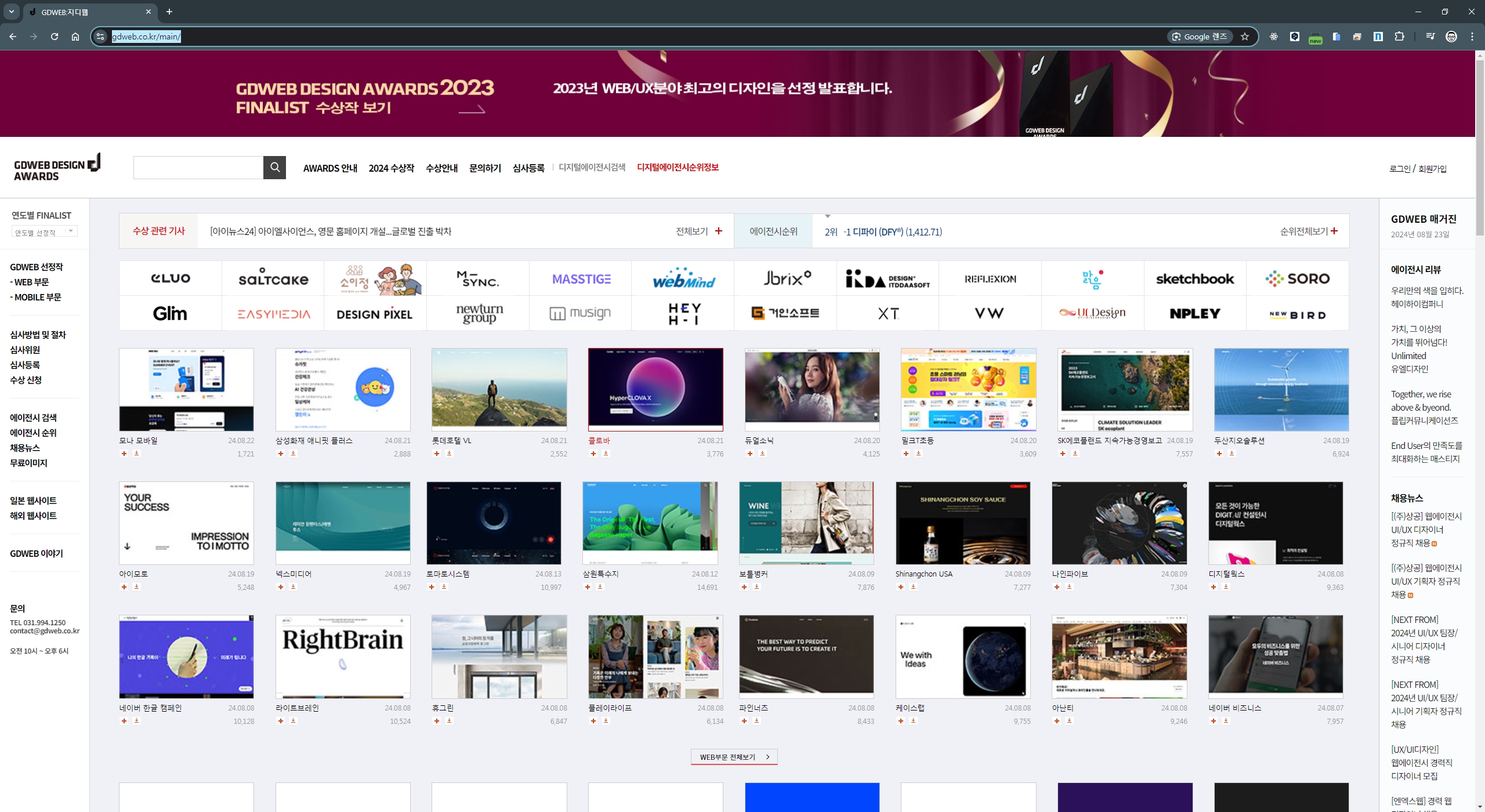Bookmark this page with star icon
Image resolution: width=1485 pixels, height=812 pixels.
pos(1244,37)
